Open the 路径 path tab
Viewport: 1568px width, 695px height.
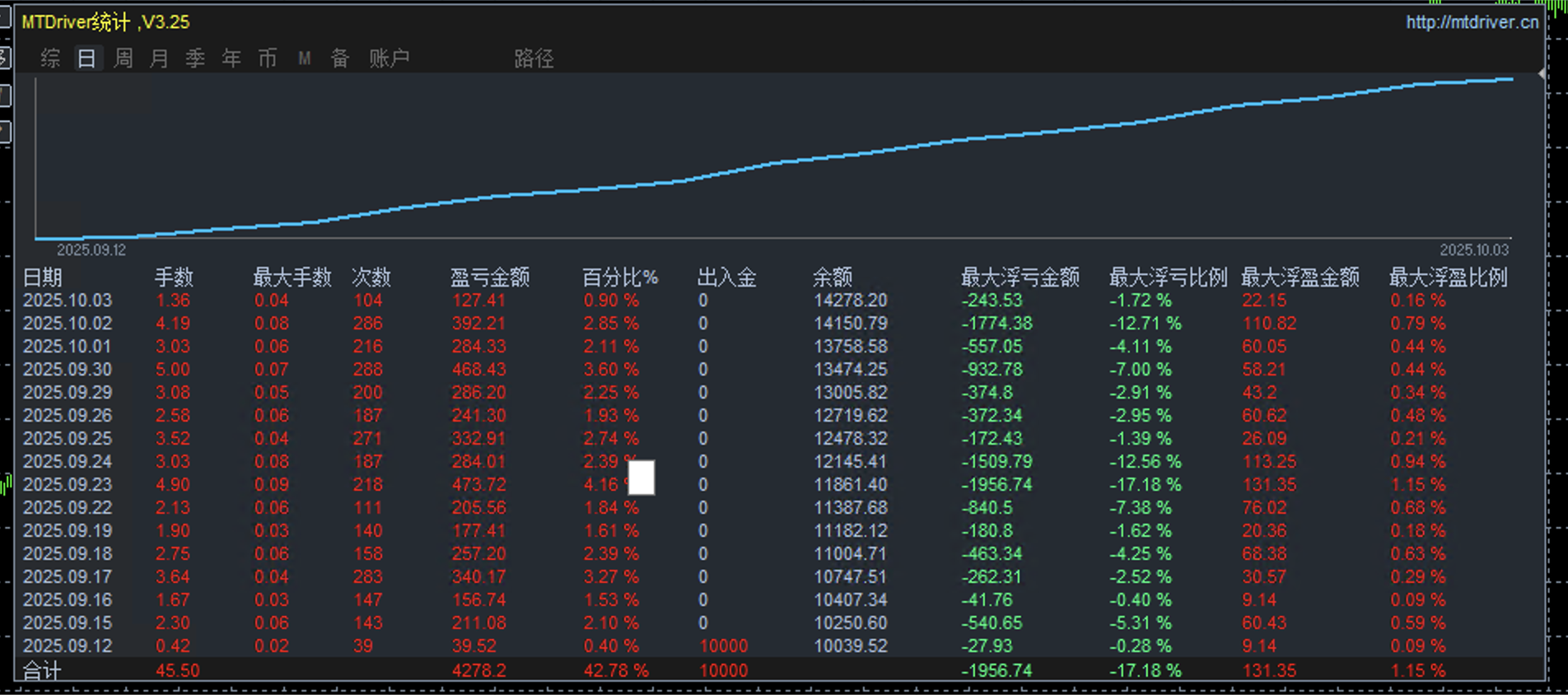(534, 58)
